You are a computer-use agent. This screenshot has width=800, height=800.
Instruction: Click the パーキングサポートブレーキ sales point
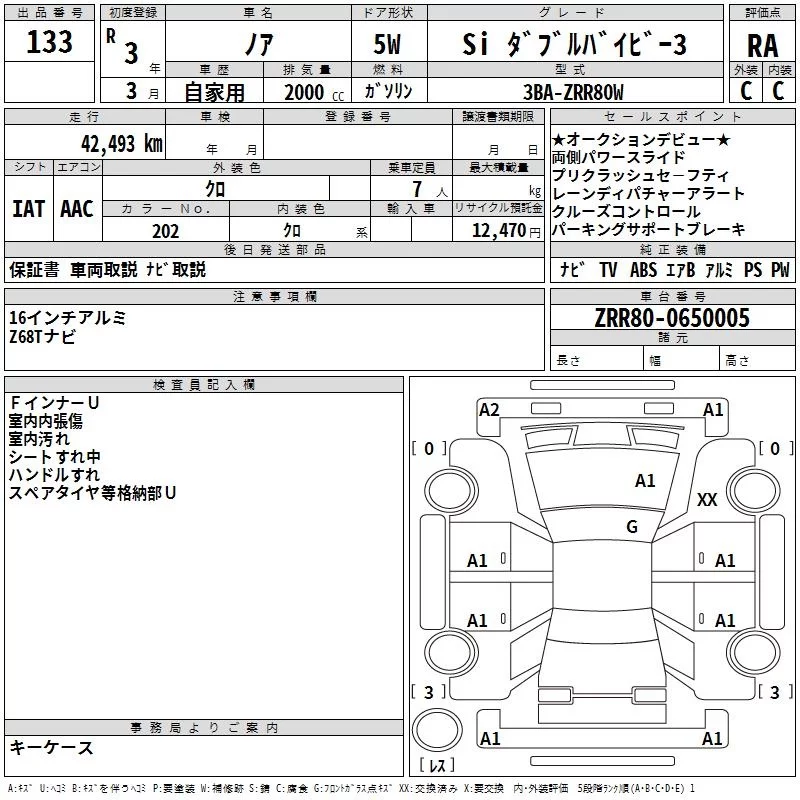coord(649,230)
